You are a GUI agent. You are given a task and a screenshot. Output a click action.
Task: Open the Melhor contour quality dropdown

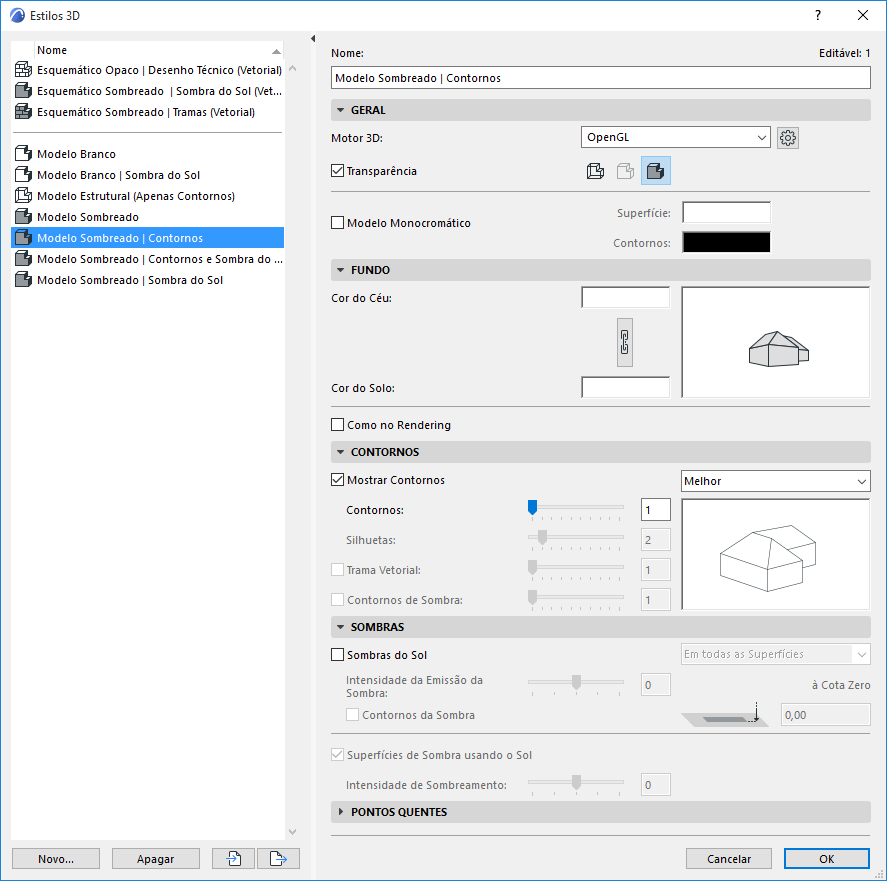click(776, 482)
